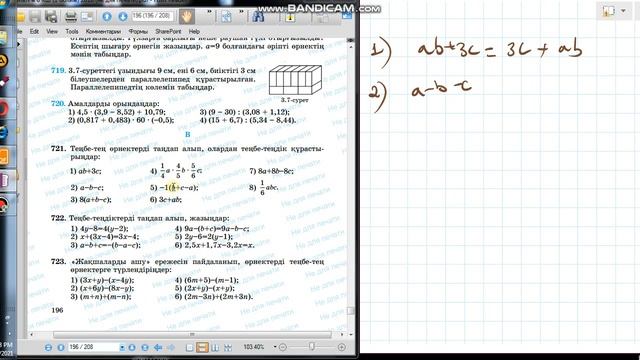The width and height of the screenshot is (640, 360).
Task: Click the Save disk icon in toolbar
Action: coord(35,17)
